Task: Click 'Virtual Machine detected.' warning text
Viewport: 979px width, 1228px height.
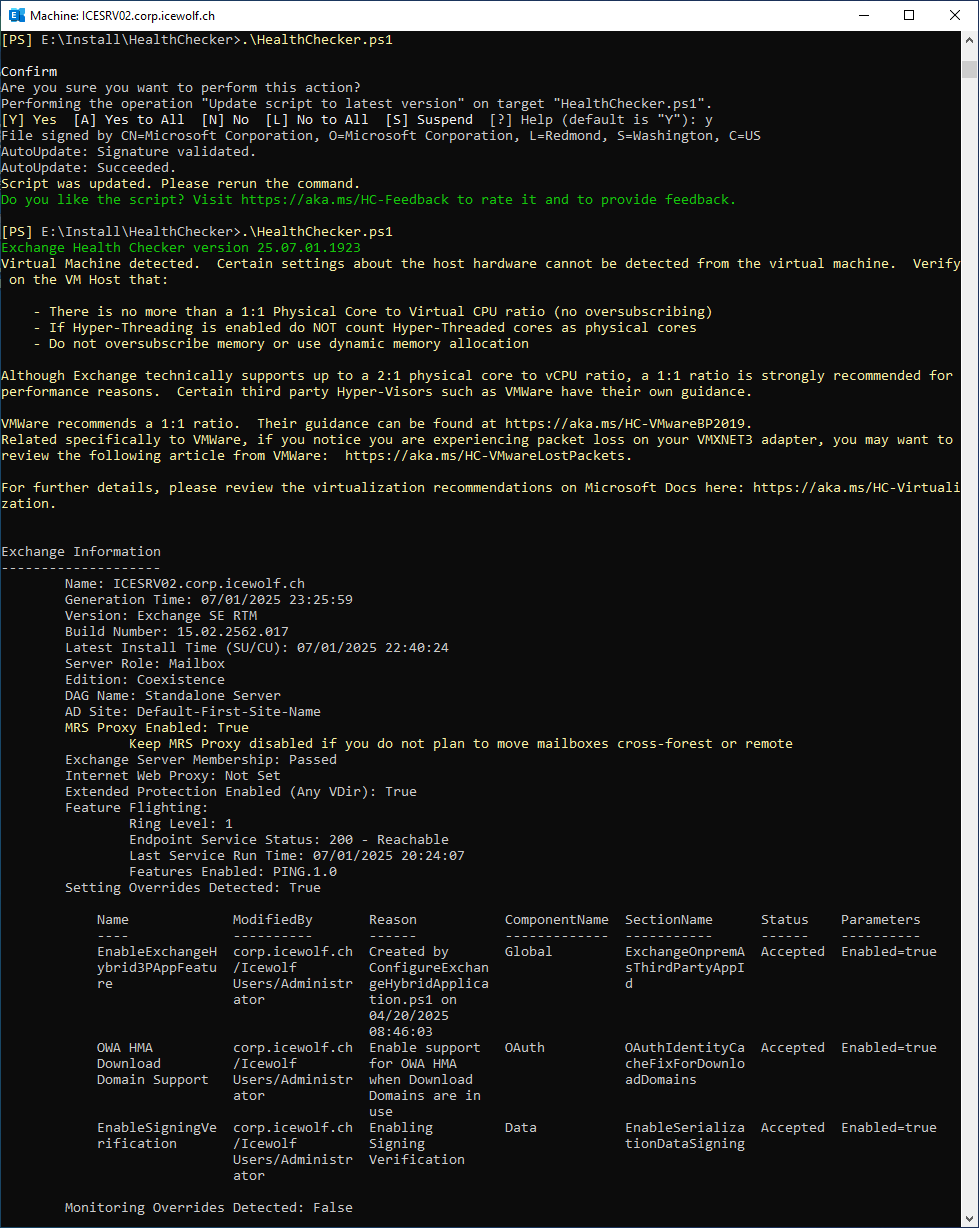Action: (x=101, y=264)
